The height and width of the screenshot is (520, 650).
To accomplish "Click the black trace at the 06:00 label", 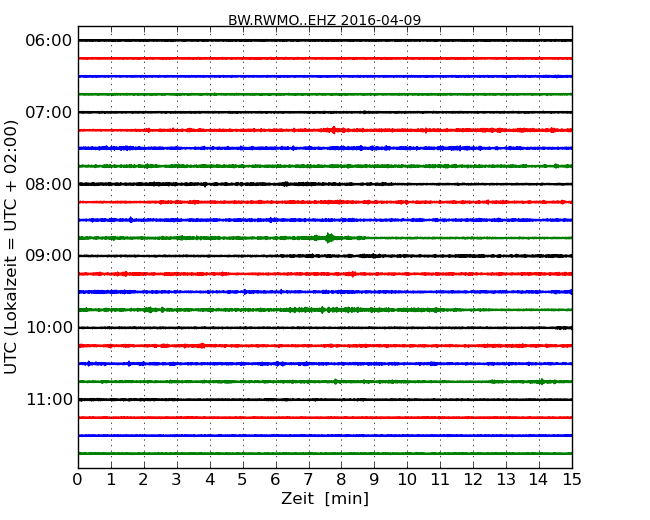I will [x=325, y=40].
